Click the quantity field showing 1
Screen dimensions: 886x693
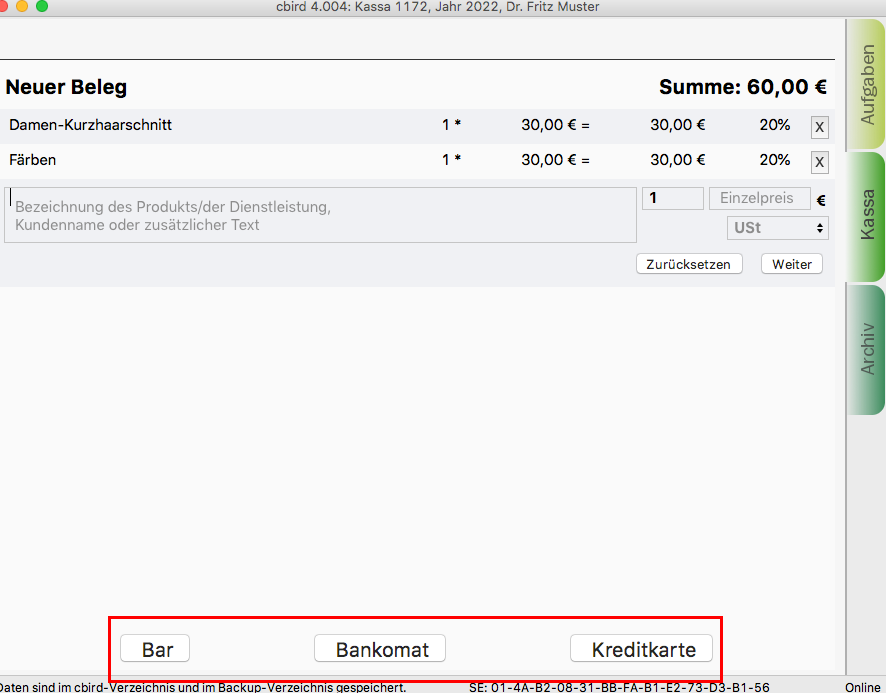click(x=672, y=198)
